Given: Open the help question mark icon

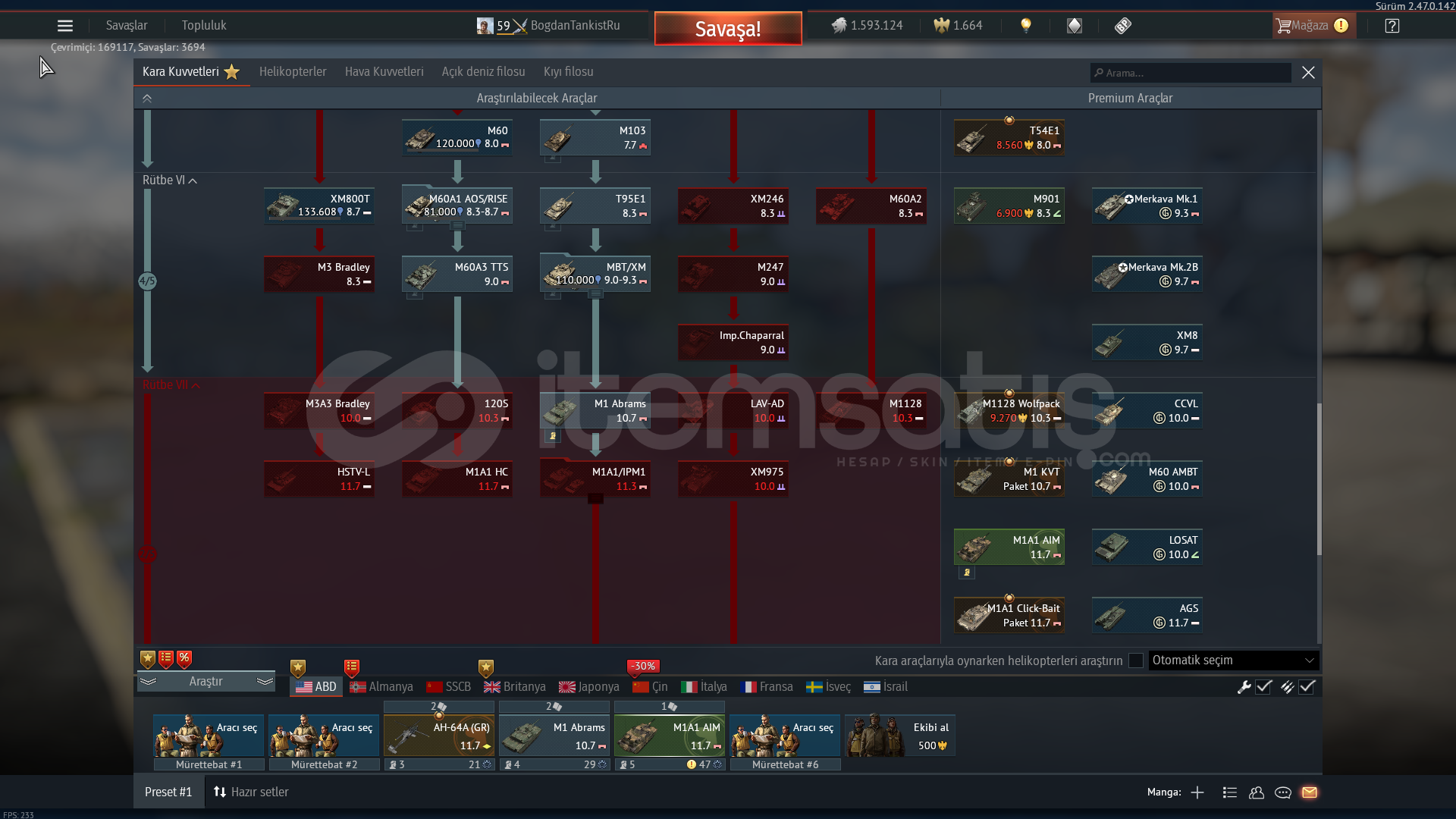Looking at the screenshot, I should (1392, 26).
